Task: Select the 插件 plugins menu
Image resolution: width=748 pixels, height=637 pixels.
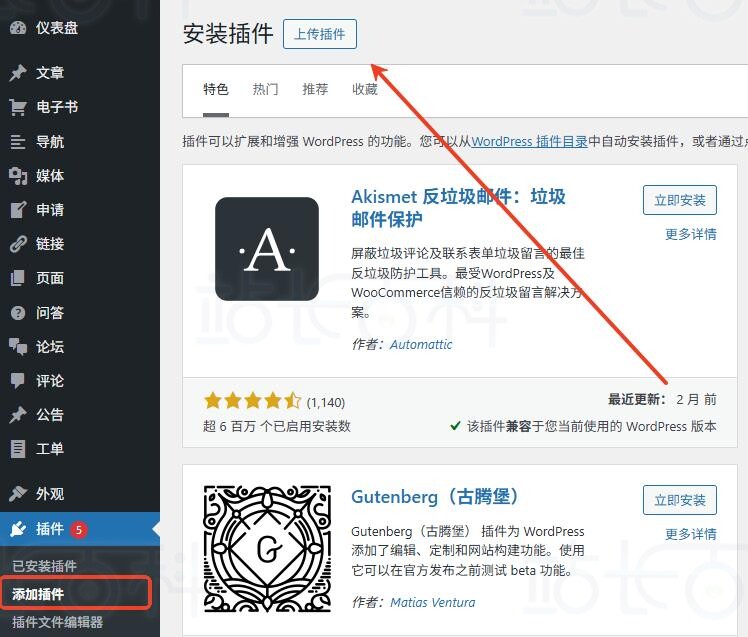Action: pyautogui.click(x=80, y=529)
